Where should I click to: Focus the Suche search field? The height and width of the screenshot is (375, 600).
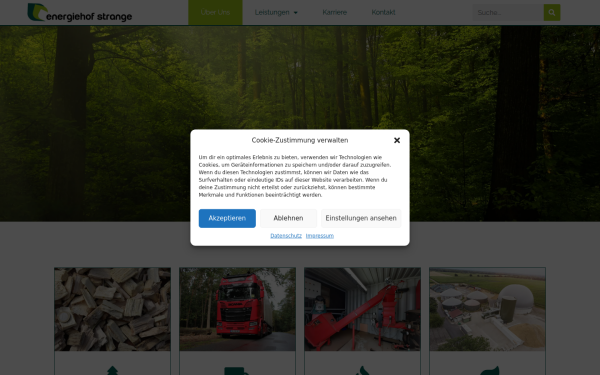[x=508, y=13]
